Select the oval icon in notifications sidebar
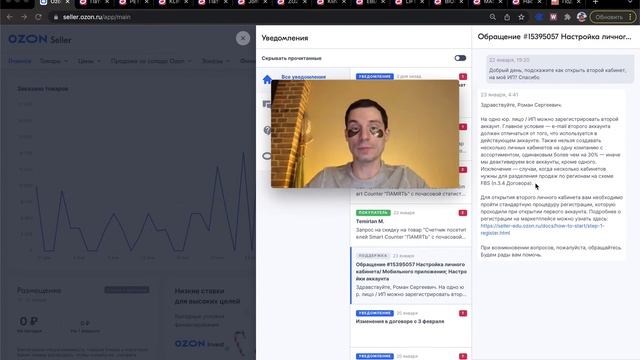Image resolution: width=640 pixels, height=360 pixels. pyautogui.click(x=267, y=156)
